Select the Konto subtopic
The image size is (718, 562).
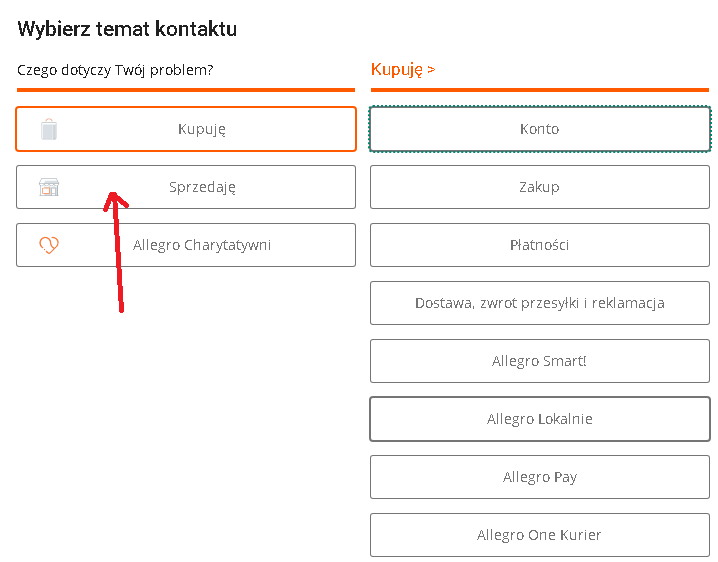tap(540, 129)
